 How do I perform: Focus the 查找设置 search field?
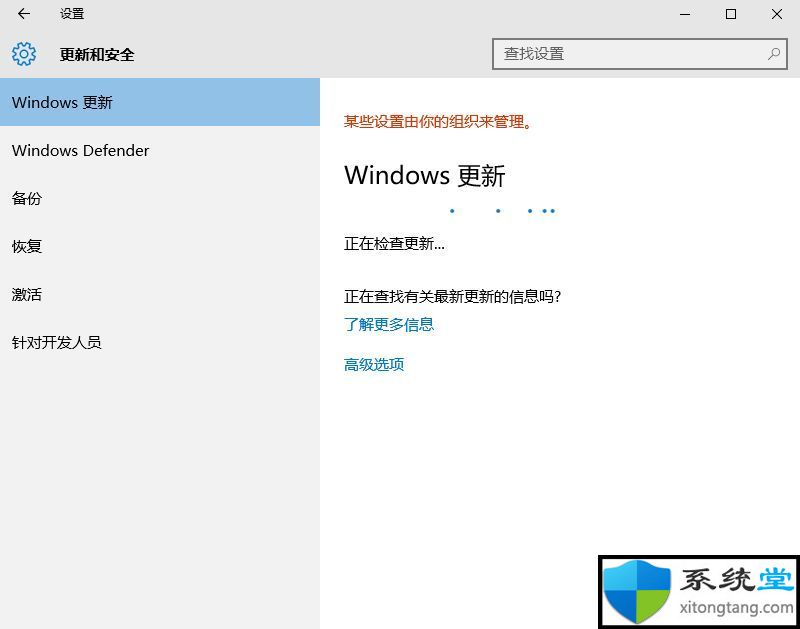[x=640, y=54]
